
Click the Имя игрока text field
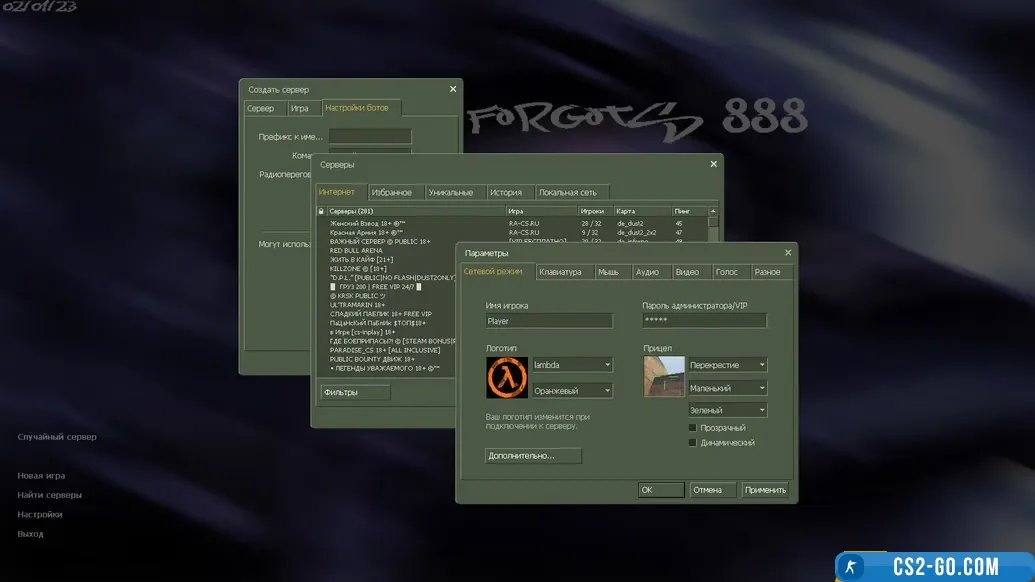(x=548, y=321)
